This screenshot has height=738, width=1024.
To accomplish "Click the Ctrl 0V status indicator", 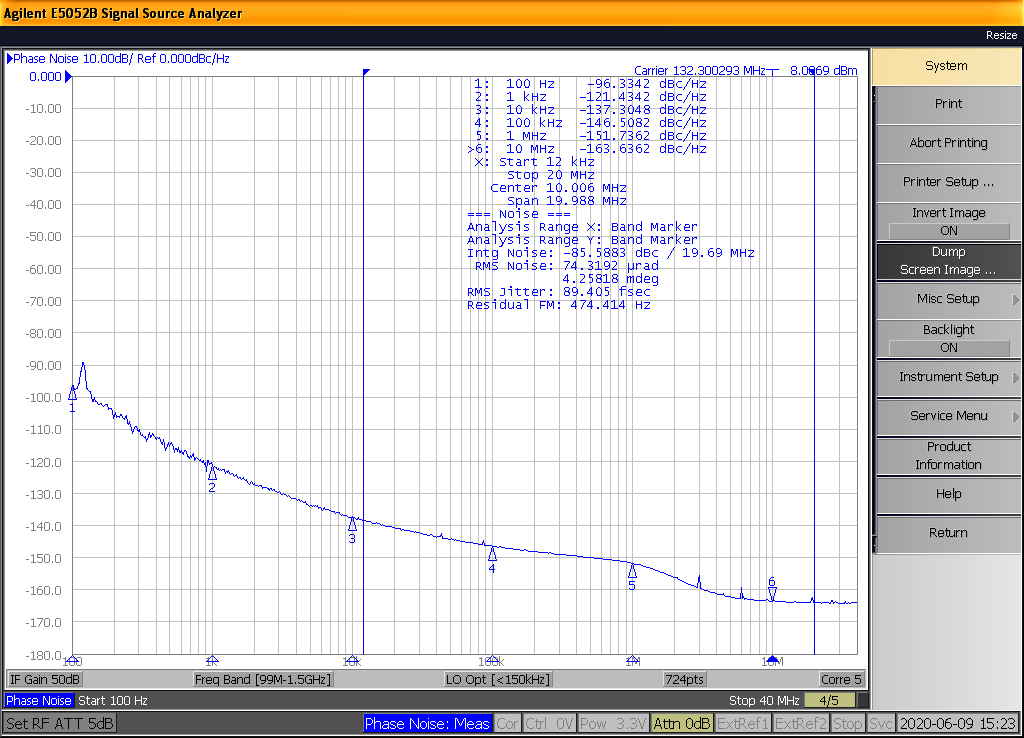I will (549, 724).
